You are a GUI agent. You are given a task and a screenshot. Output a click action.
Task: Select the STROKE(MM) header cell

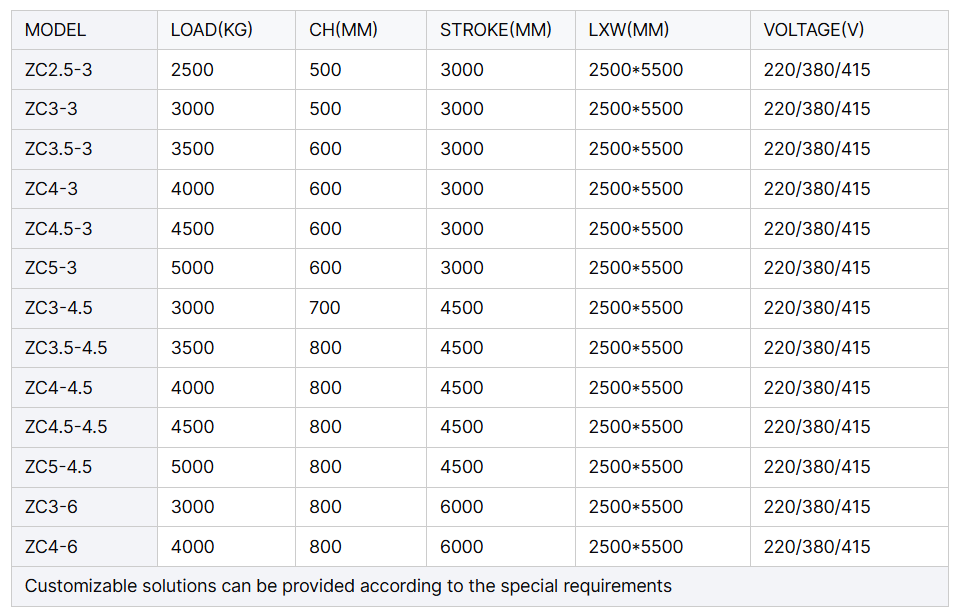tap(495, 30)
